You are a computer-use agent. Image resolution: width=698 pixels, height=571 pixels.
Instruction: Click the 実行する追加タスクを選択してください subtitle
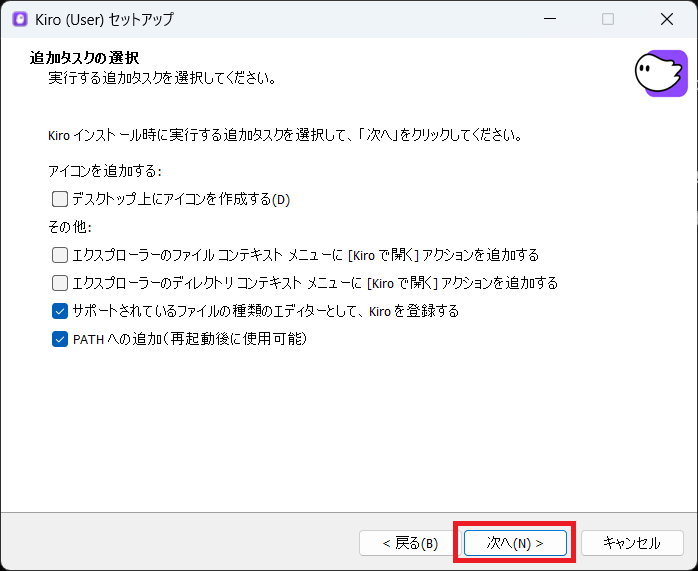click(162, 77)
